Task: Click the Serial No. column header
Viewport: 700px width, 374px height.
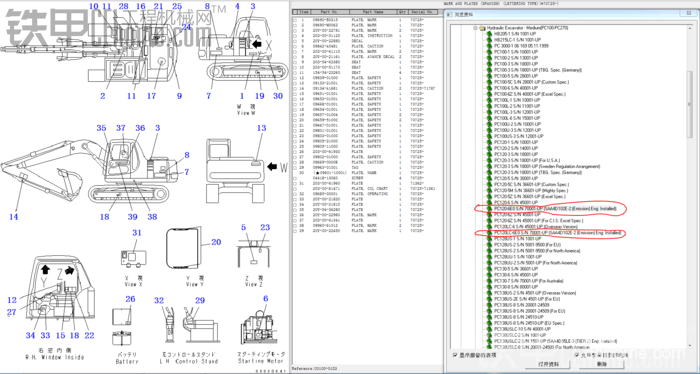Action: pyautogui.click(x=422, y=12)
